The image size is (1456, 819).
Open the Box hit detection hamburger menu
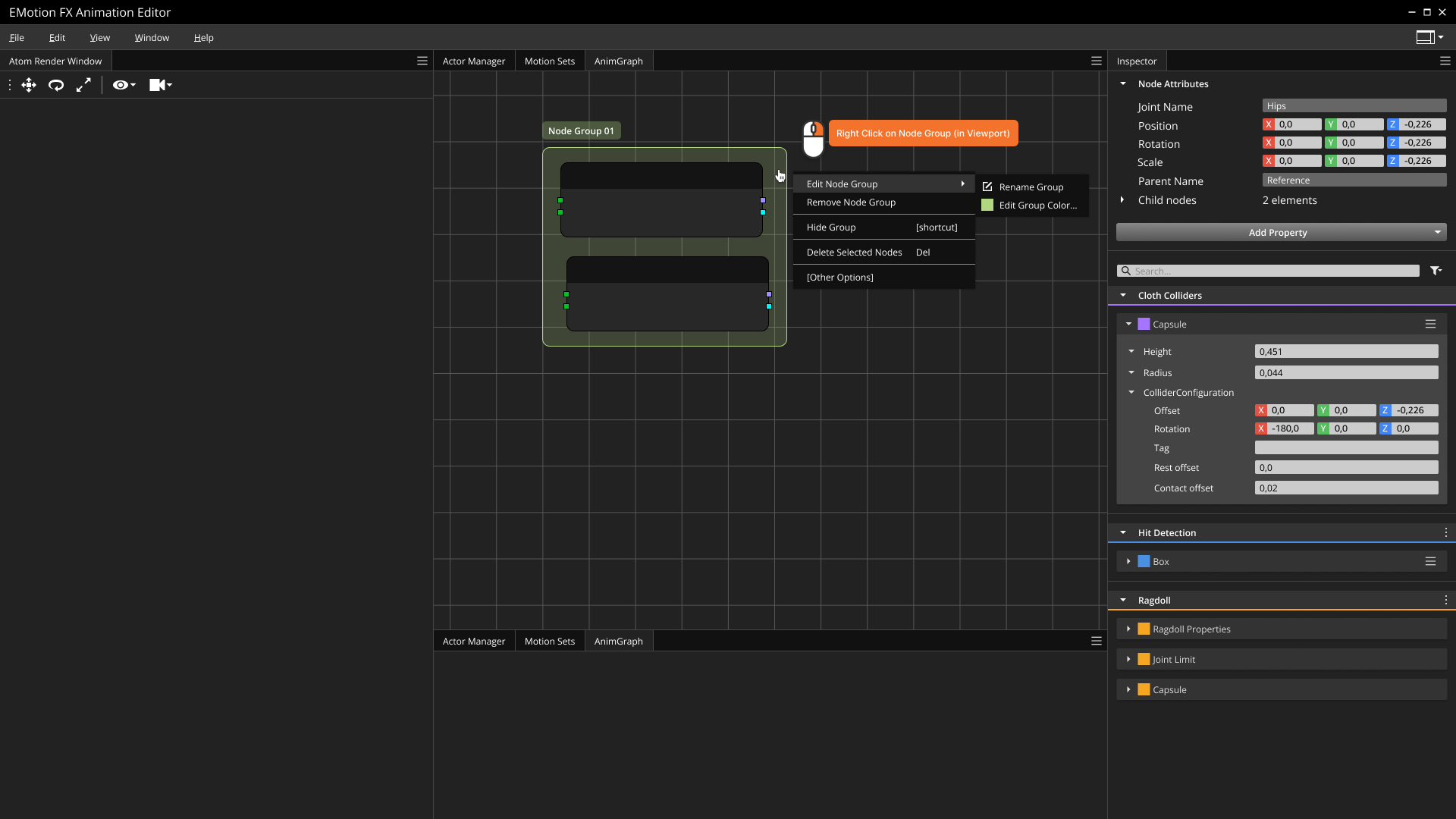pyautogui.click(x=1431, y=561)
